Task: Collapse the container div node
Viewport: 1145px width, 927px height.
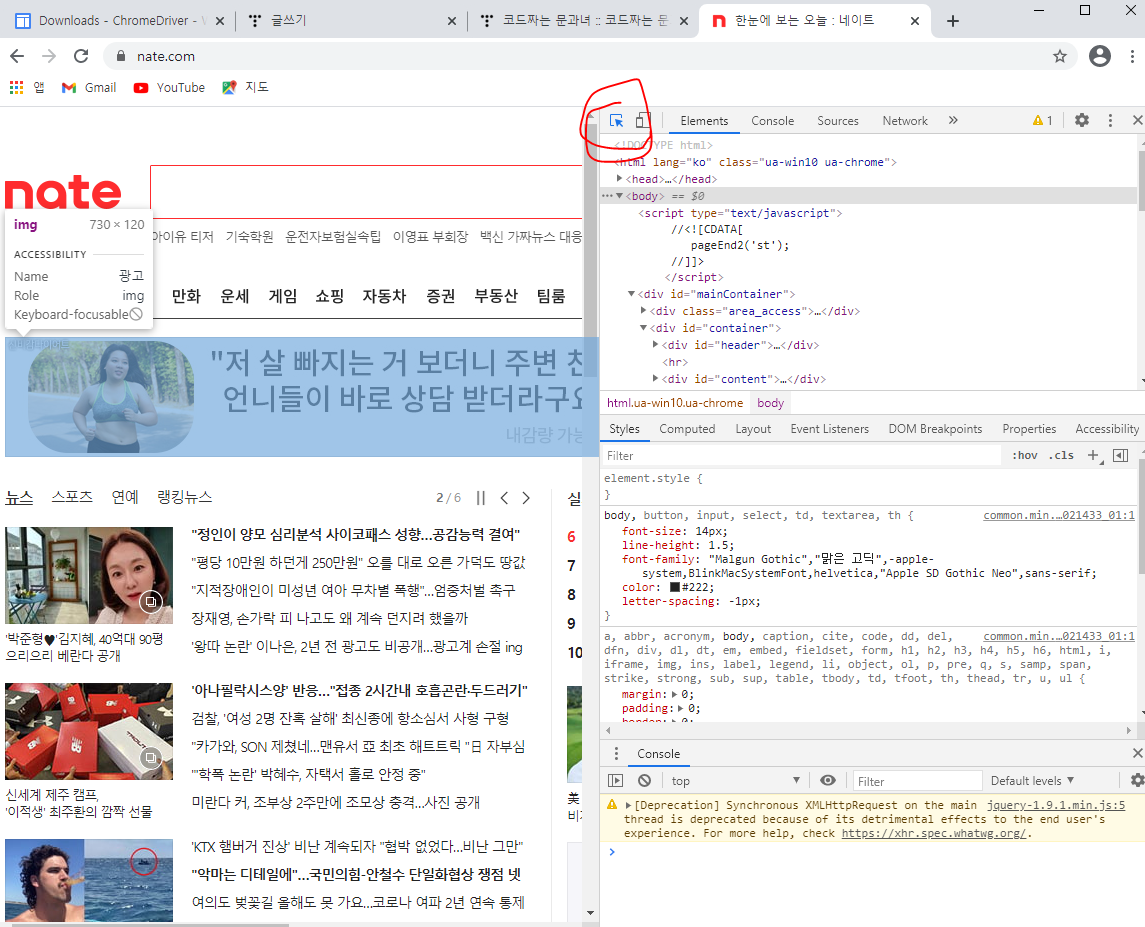Action: [x=643, y=328]
